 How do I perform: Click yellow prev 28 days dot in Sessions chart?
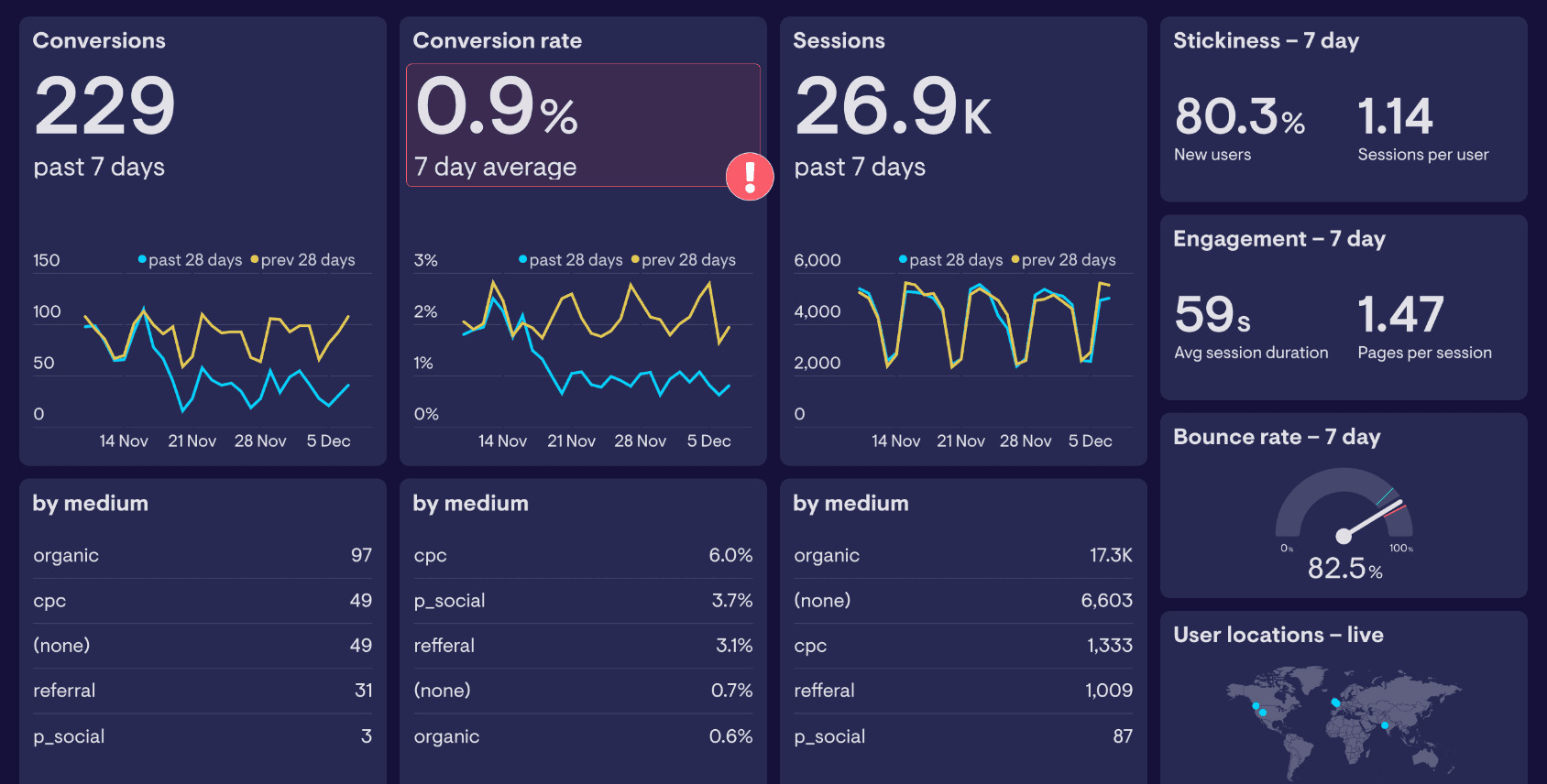coord(1015,259)
